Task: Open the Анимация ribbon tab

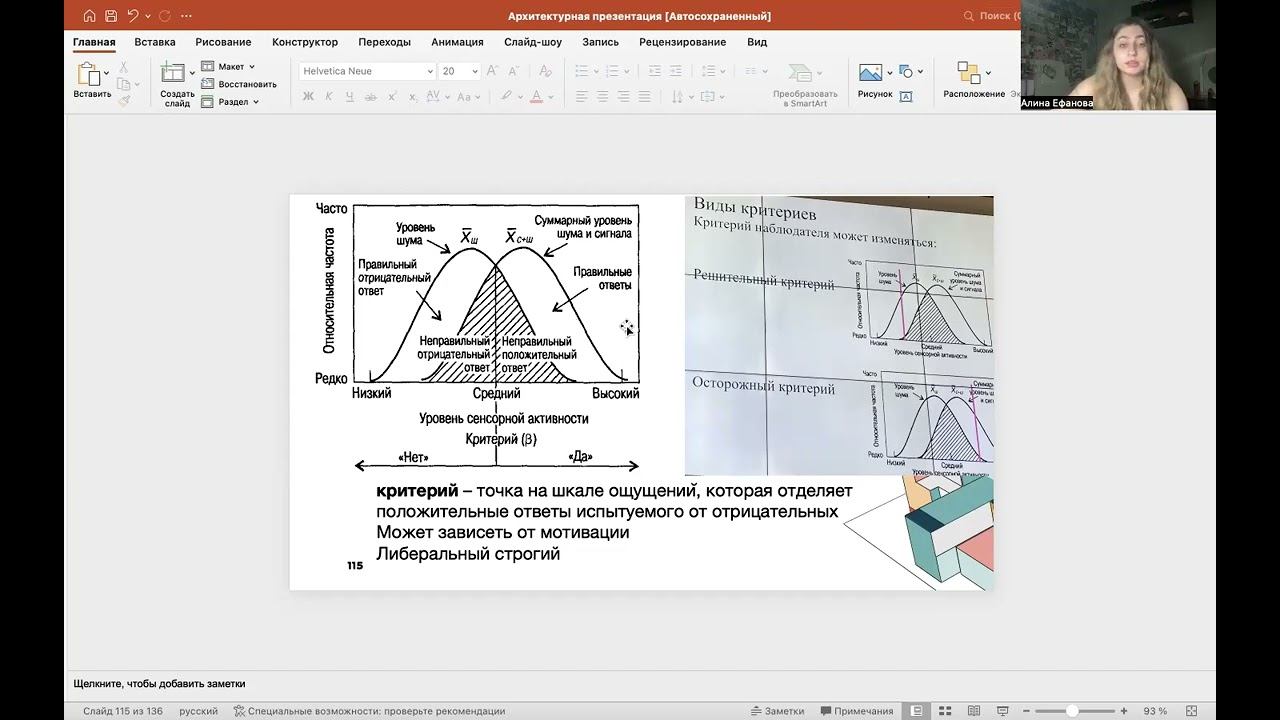Action: [x=457, y=42]
